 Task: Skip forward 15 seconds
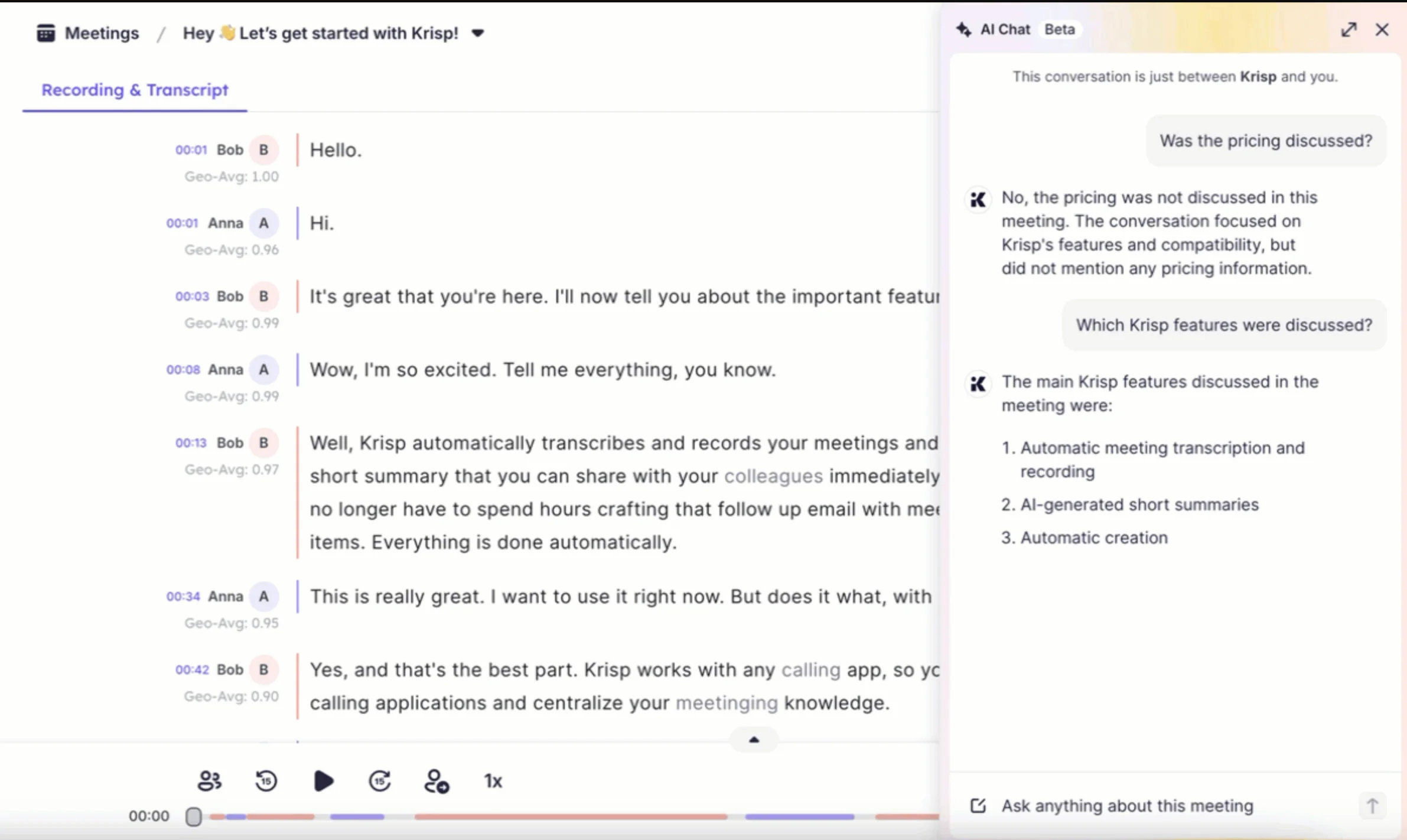click(379, 781)
